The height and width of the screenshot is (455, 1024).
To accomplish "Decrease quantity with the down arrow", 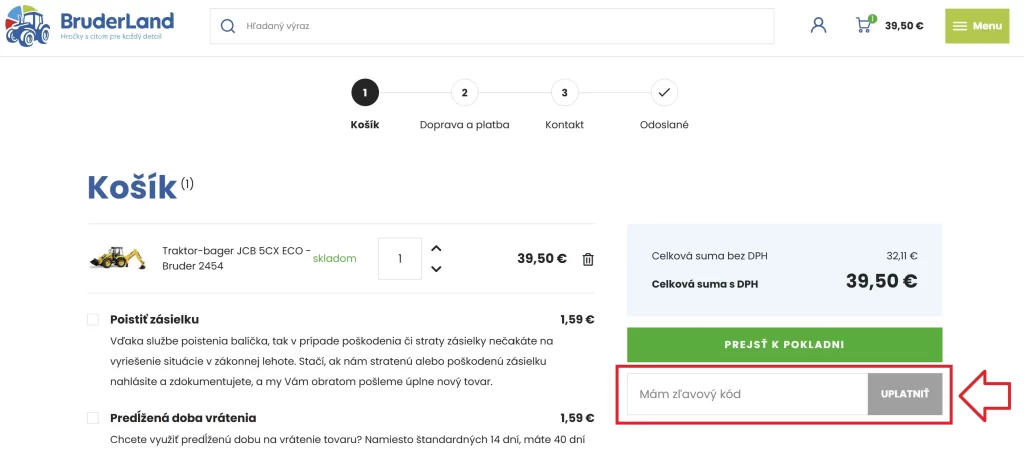I will click(x=437, y=269).
